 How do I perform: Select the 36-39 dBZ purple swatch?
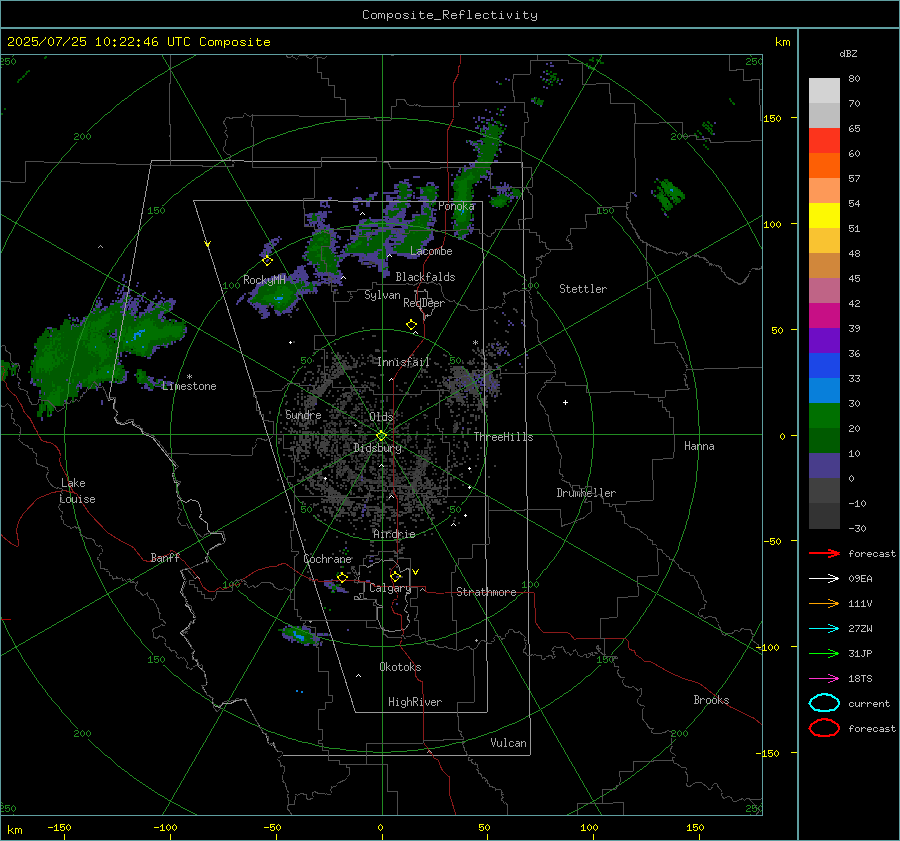click(x=824, y=340)
